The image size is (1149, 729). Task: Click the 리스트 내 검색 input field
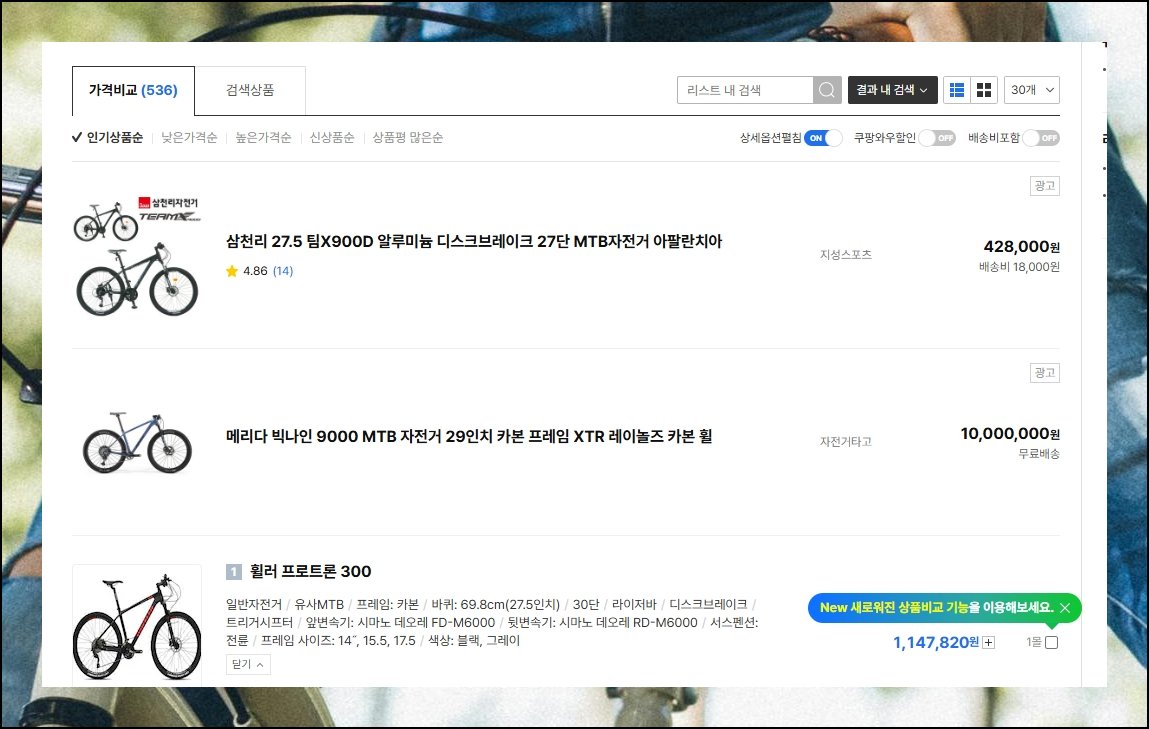pos(745,90)
